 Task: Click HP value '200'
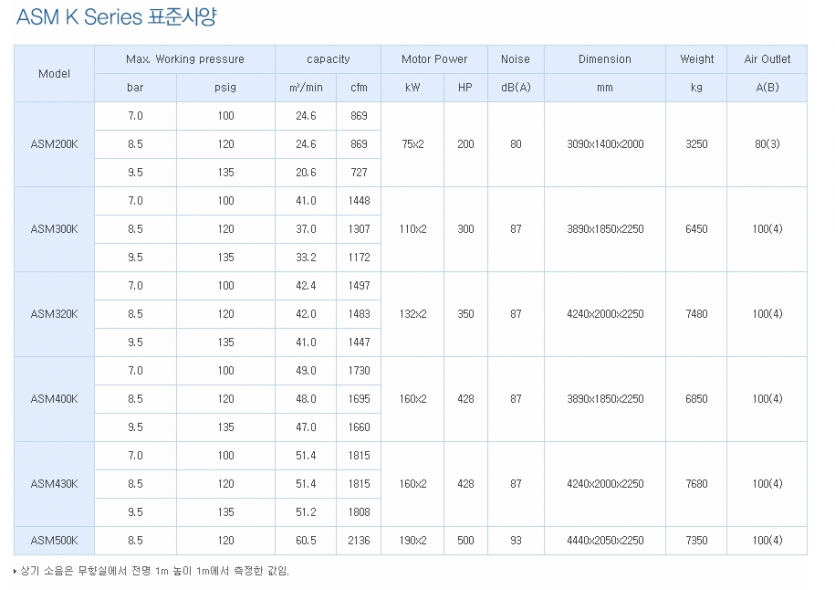(465, 144)
